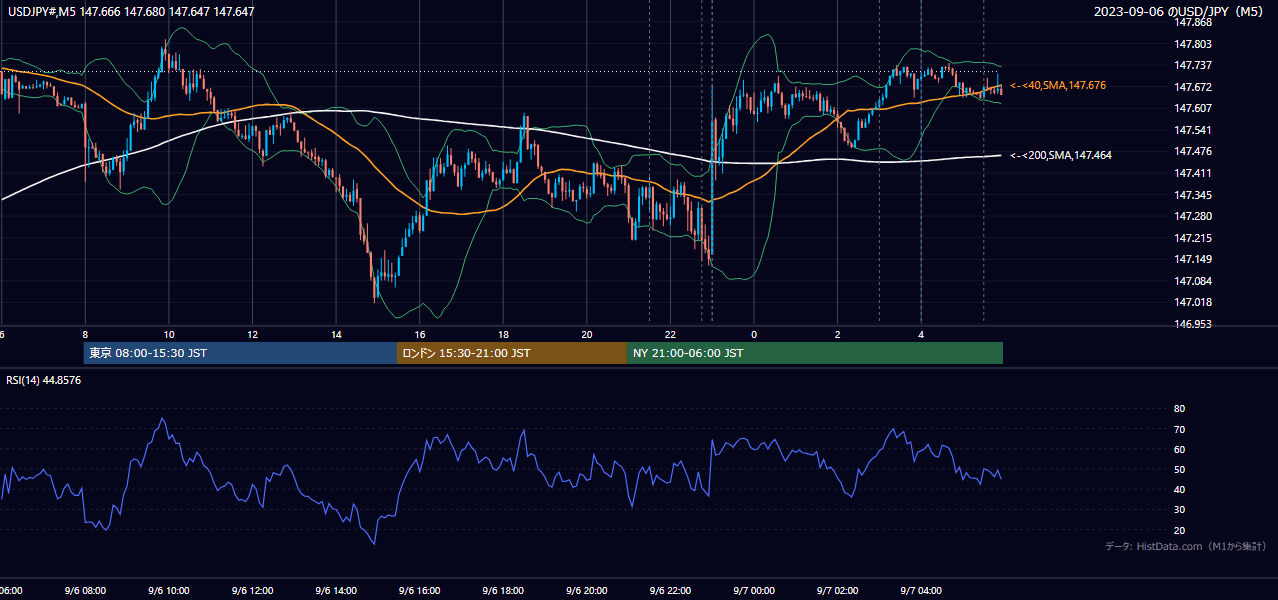Click the HistData.com data source credit
1278x600 pixels.
coord(1186,546)
